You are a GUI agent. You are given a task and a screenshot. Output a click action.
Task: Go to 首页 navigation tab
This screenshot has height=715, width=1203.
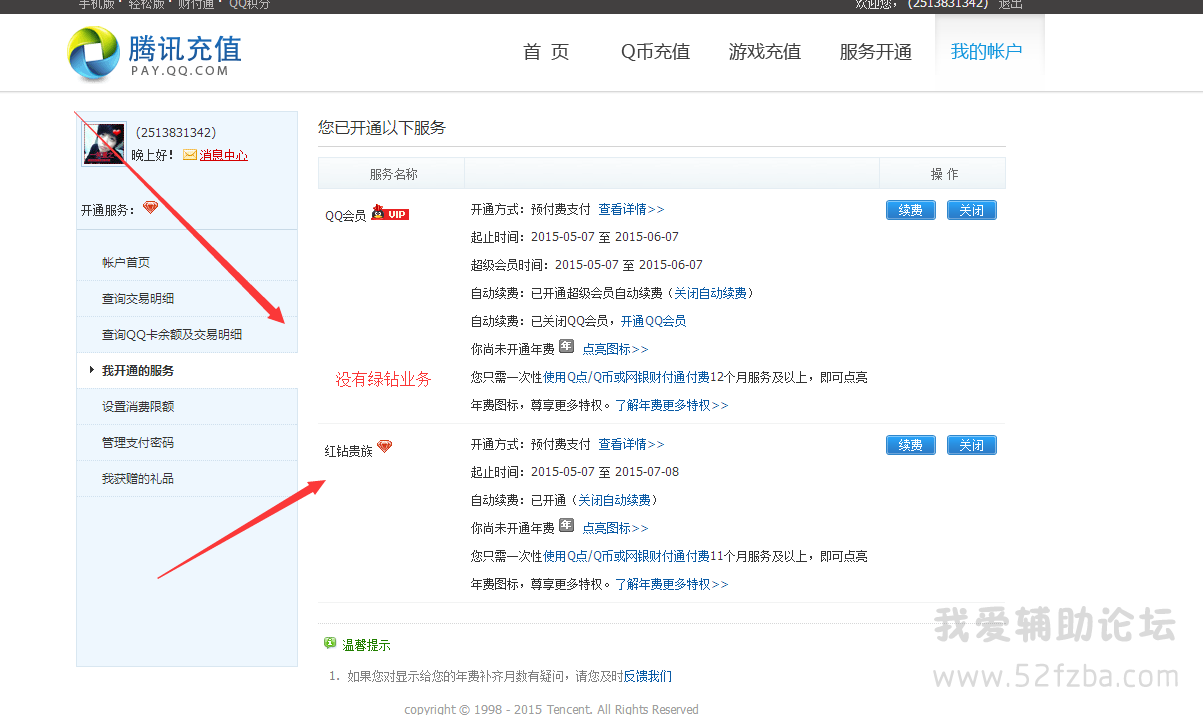(x=546, y=52)
